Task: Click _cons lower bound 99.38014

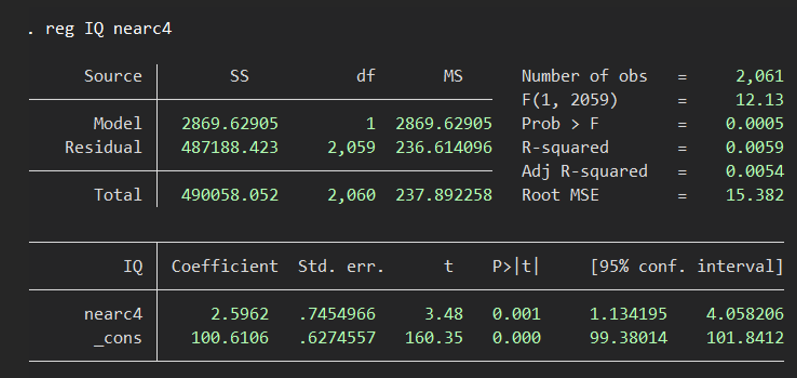Action: click(x=628, y=338)
